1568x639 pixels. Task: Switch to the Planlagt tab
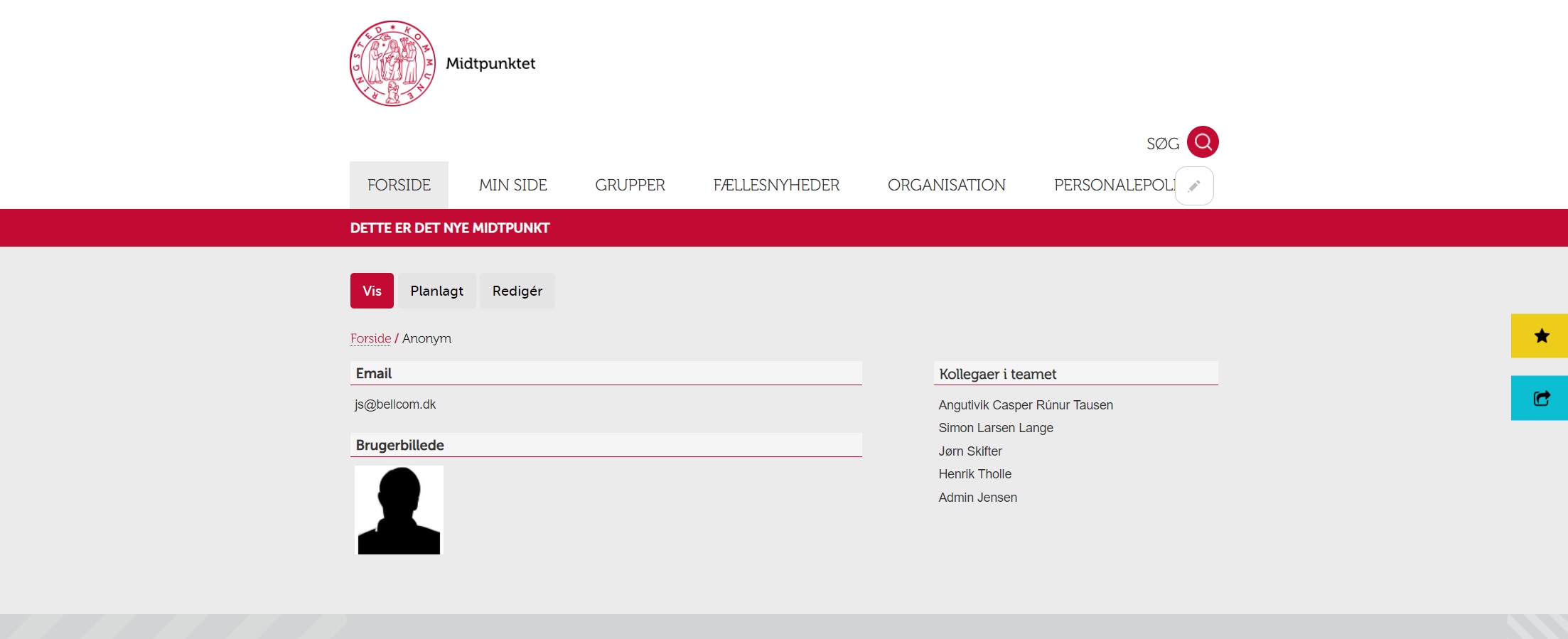436,291
